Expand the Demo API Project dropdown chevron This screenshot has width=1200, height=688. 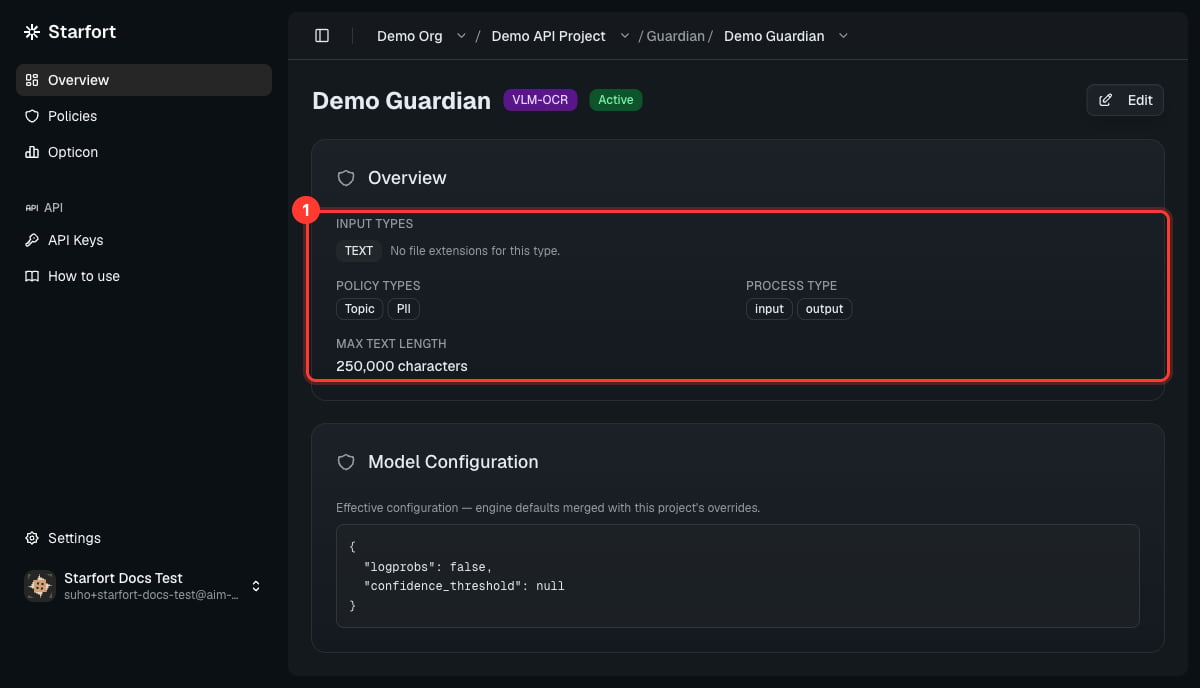pos(625,36)
